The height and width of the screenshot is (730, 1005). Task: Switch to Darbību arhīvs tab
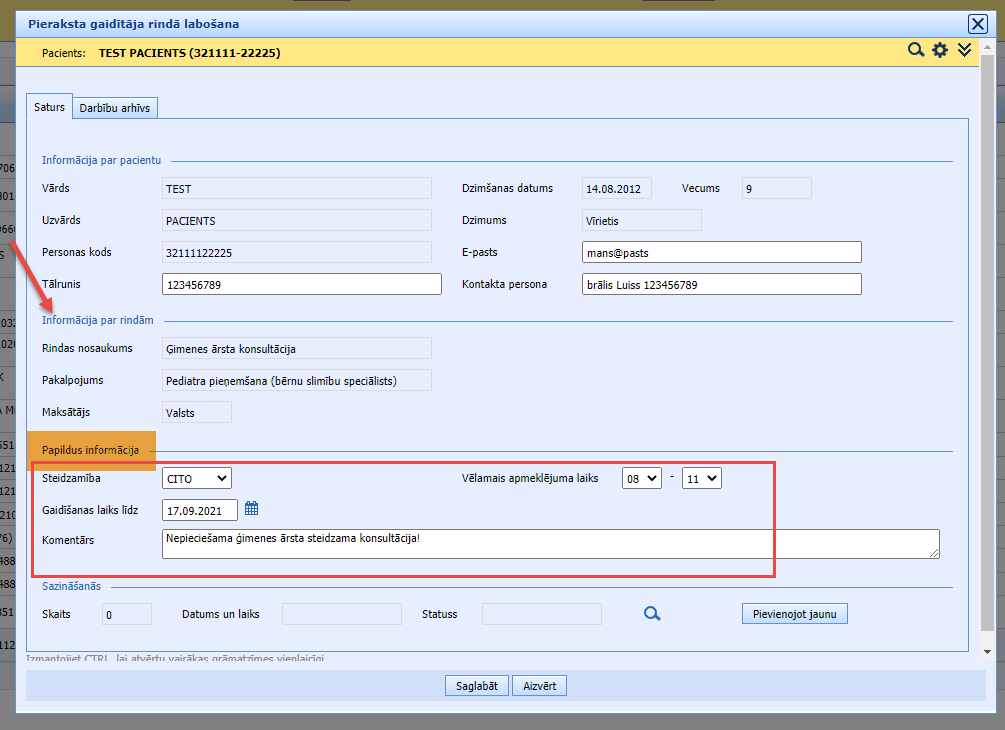(115, 108)
